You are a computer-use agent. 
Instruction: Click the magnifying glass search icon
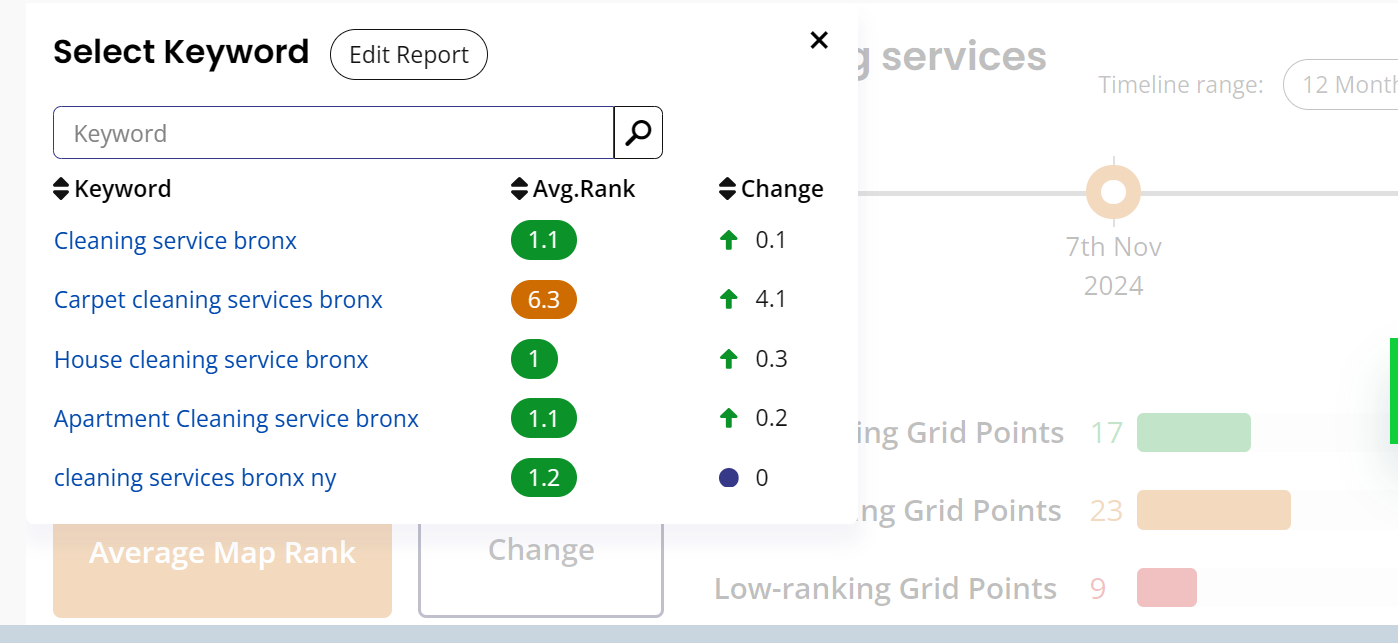pyautogui.click(x=638, y=133)
